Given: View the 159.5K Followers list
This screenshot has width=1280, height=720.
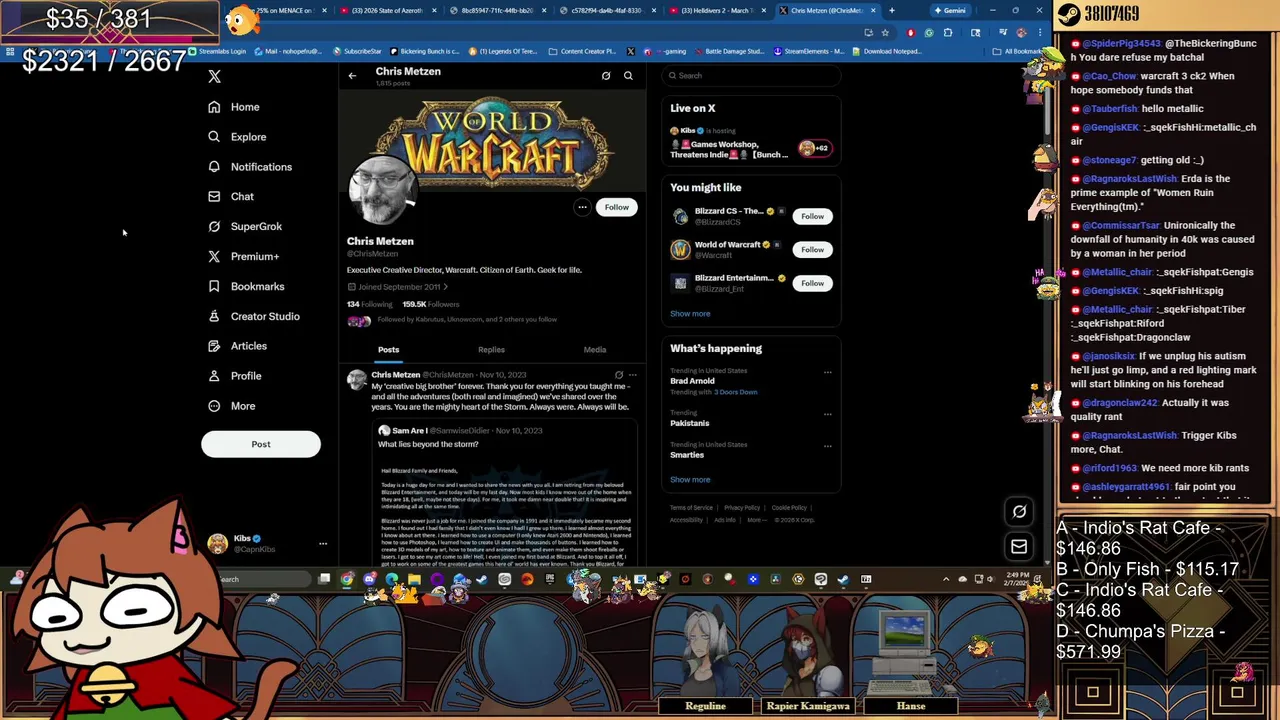Looking at the screenshot, I should (x=431, y=304).
